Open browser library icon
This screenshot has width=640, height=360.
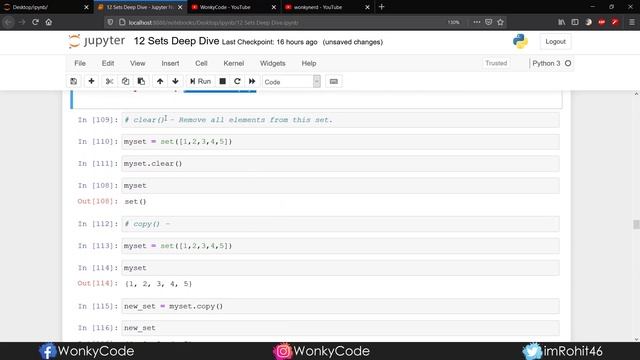(x=562, y=22)
